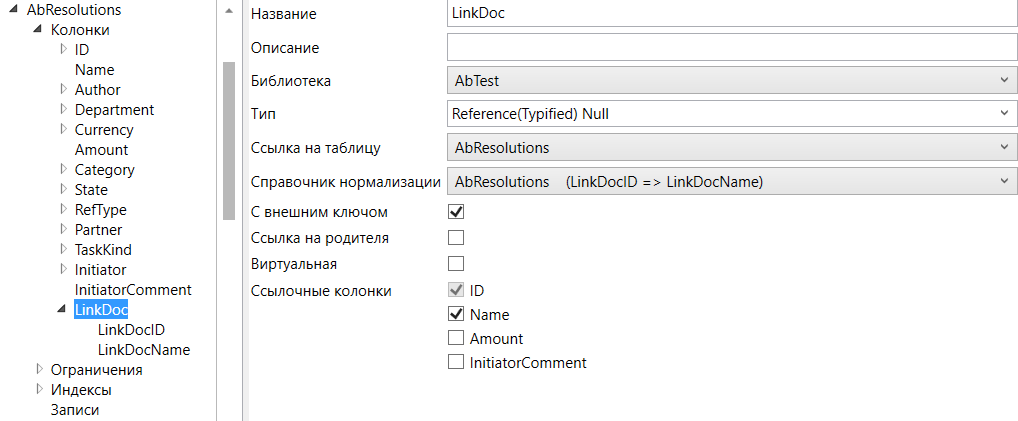Click the empty Описание field
1018x421 pixels.
tap(730, 47)
